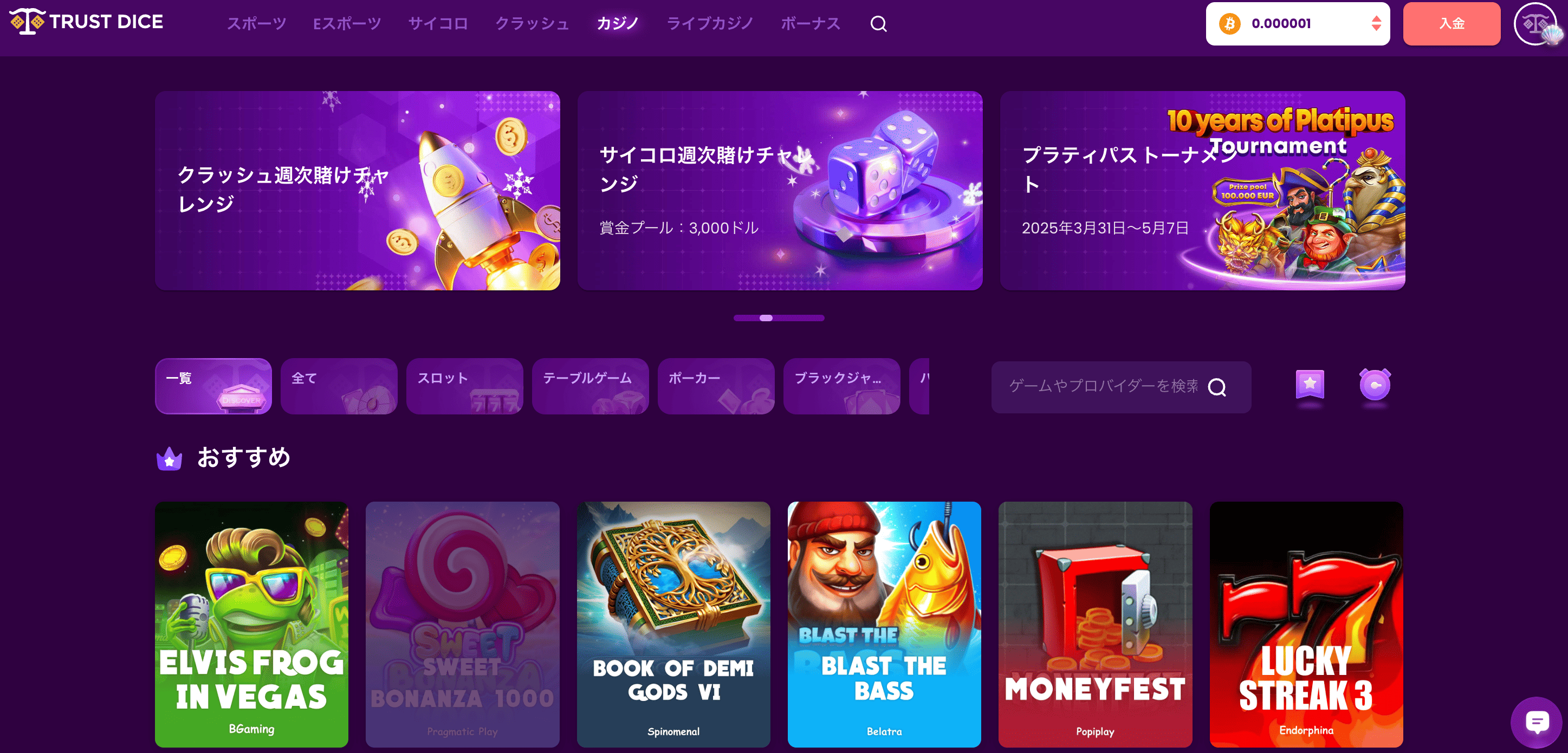Click the game and provider search field
The image size is (1568, 753).
pyautogui.click(x=1120, y=387)
